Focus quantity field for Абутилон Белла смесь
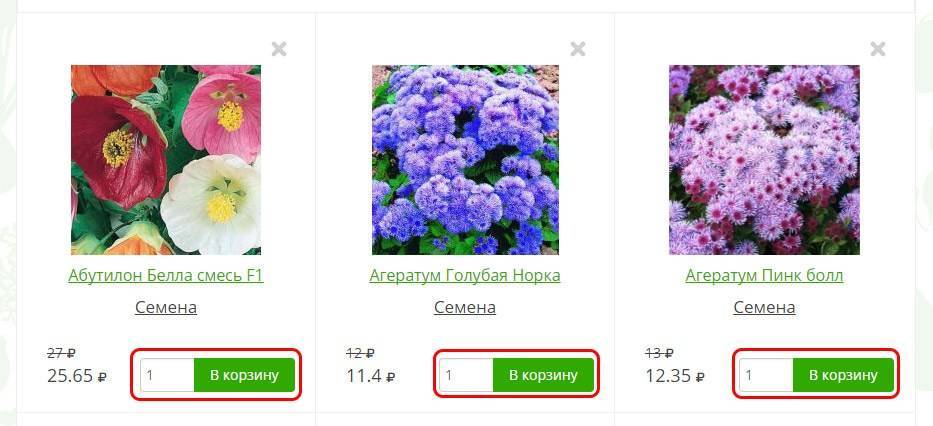Screen dimensions: 933x426 click(167, 375)
